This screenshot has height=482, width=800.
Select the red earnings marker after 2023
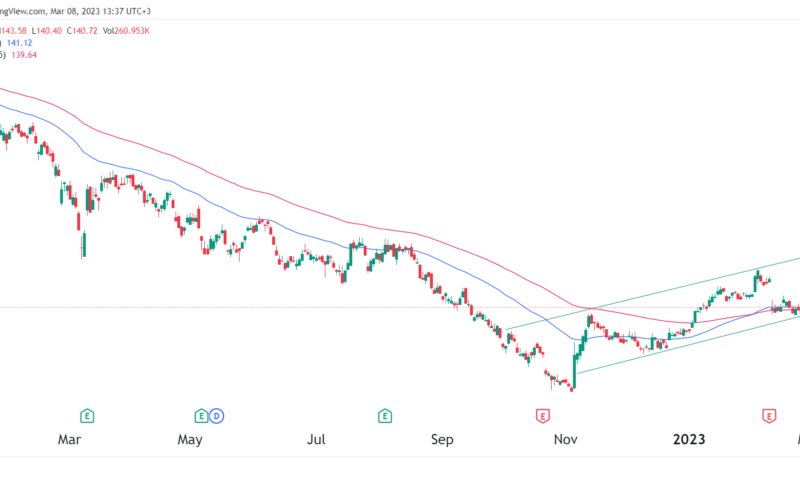769,416
